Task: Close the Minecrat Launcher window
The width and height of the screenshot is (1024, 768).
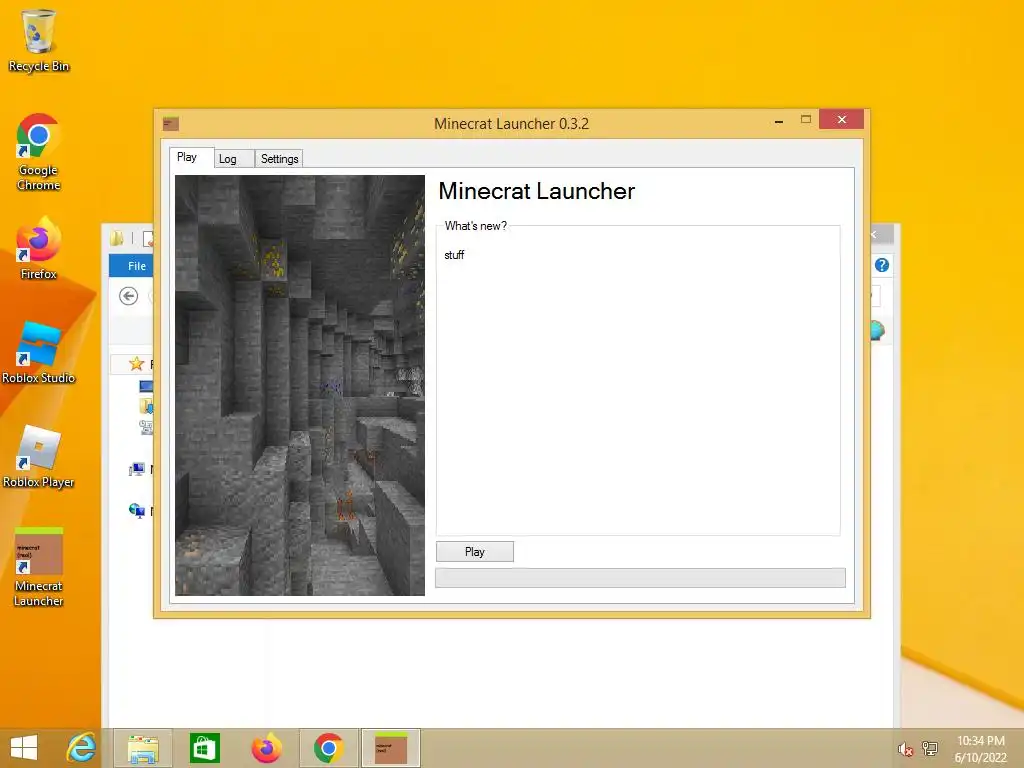Action: 842,120
